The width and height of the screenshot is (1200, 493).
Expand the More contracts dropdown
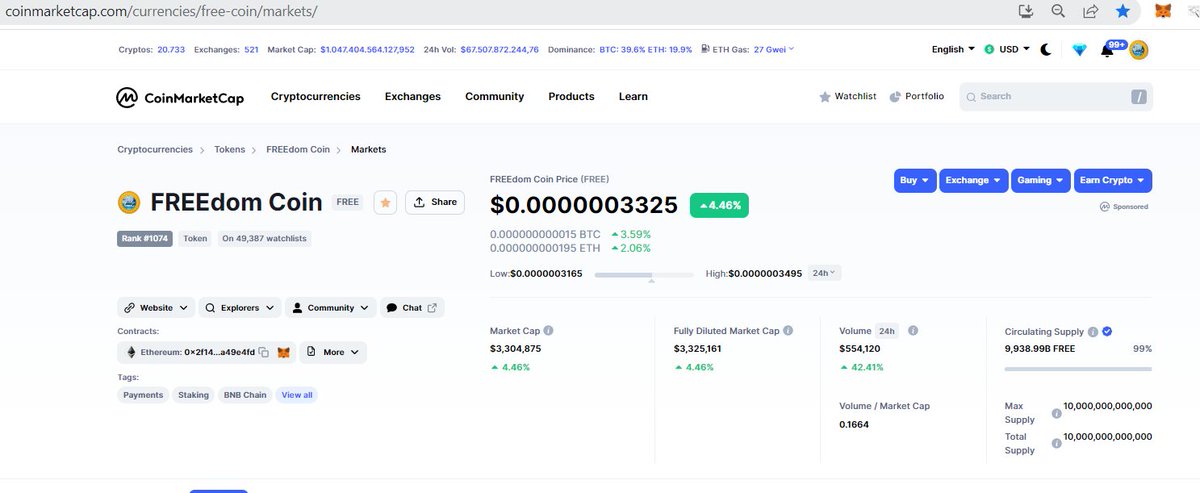[333, 352]
